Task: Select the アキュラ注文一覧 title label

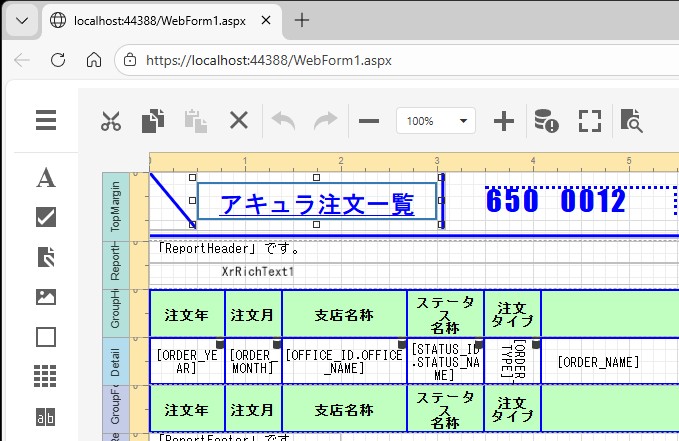Action: point(317,202)
